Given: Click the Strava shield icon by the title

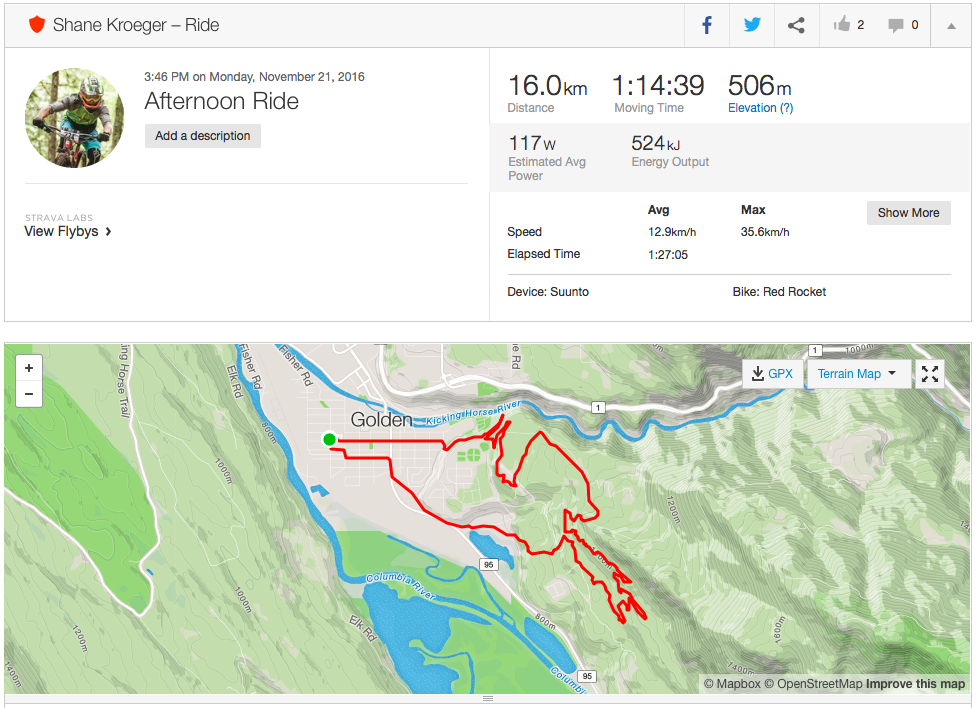Looking at the screenshot, I should click(x=37, y=25).
